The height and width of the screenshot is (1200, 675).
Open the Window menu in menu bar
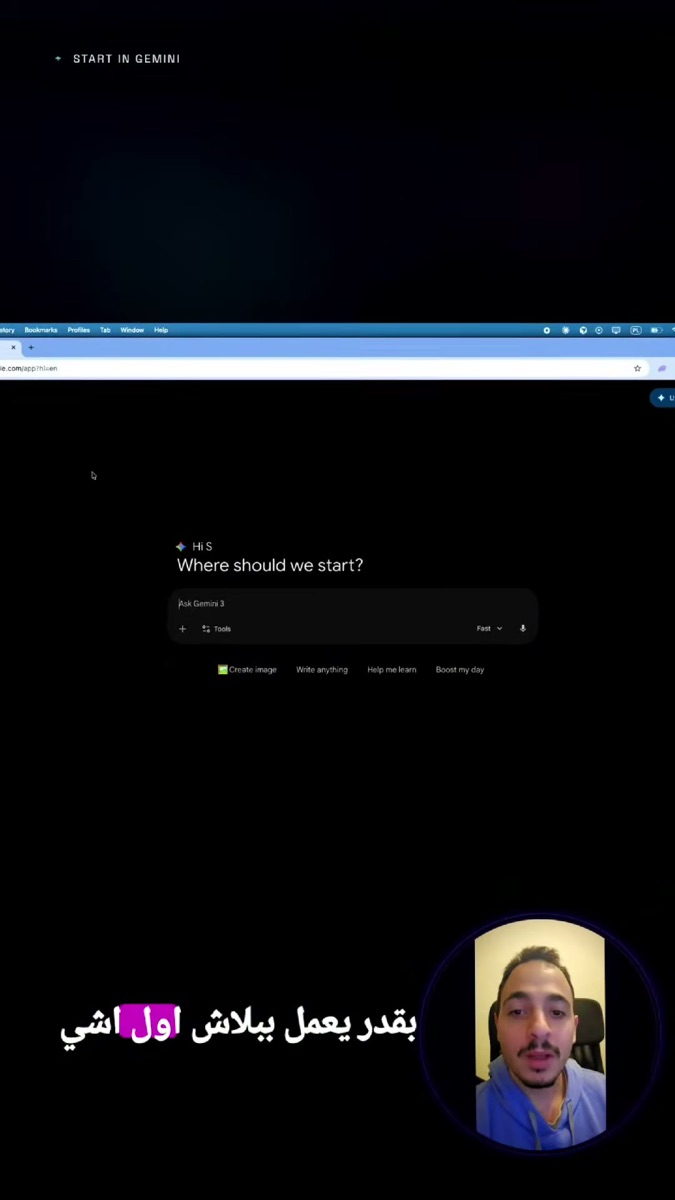[132, 330]
